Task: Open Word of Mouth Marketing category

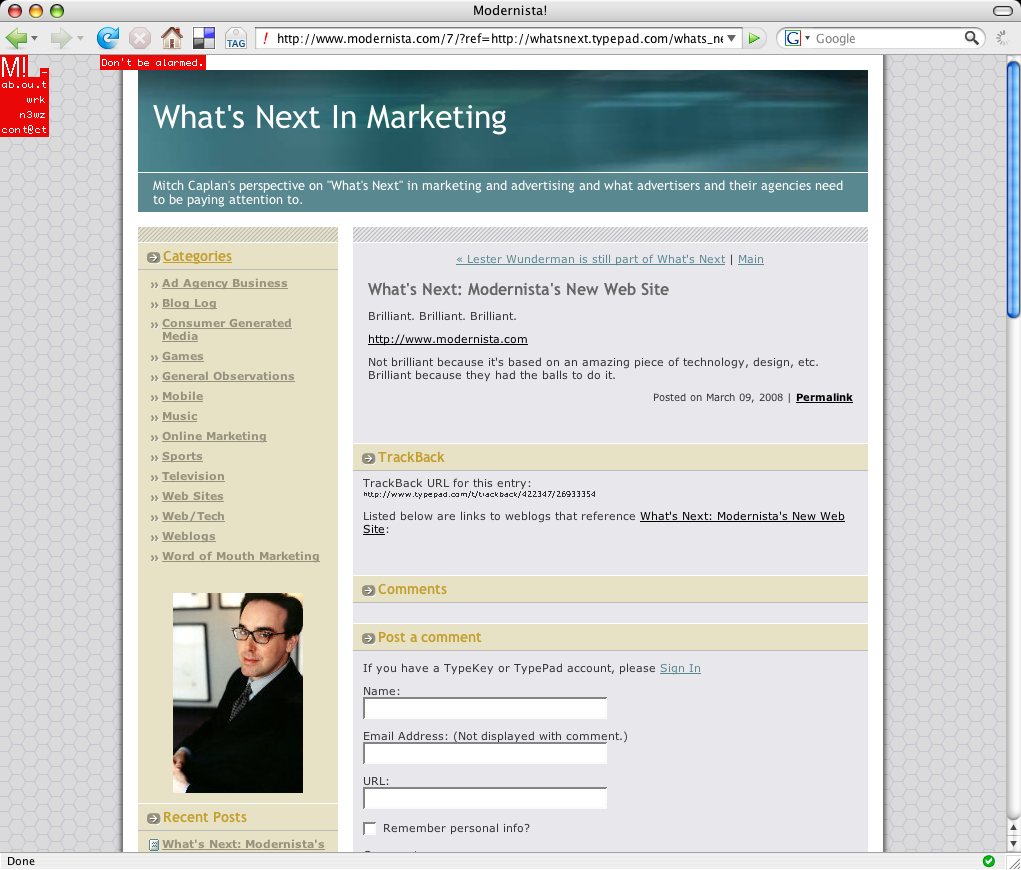Action: [241, 557]
